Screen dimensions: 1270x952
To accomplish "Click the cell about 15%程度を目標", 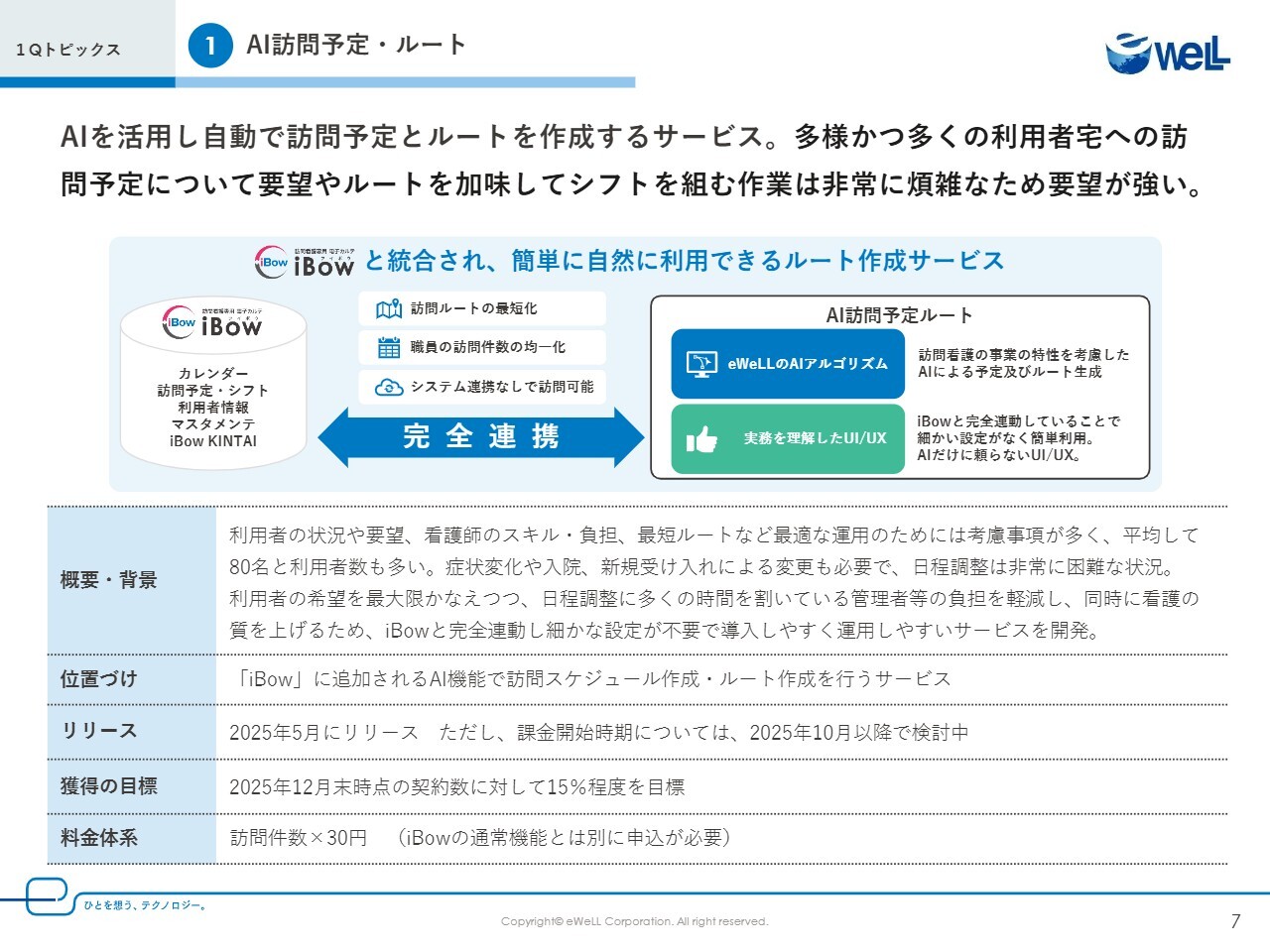I will click(x=722, y=786).
